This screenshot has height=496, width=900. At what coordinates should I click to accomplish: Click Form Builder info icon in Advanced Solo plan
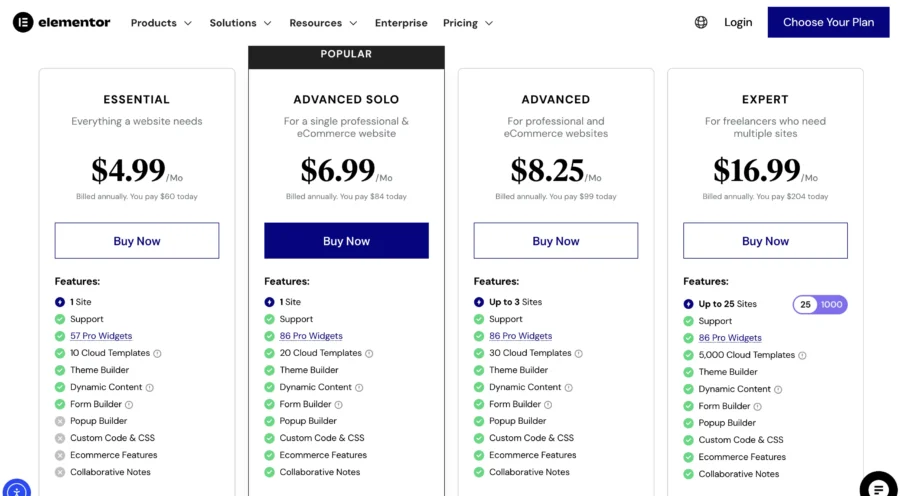[x=339, y=405]
